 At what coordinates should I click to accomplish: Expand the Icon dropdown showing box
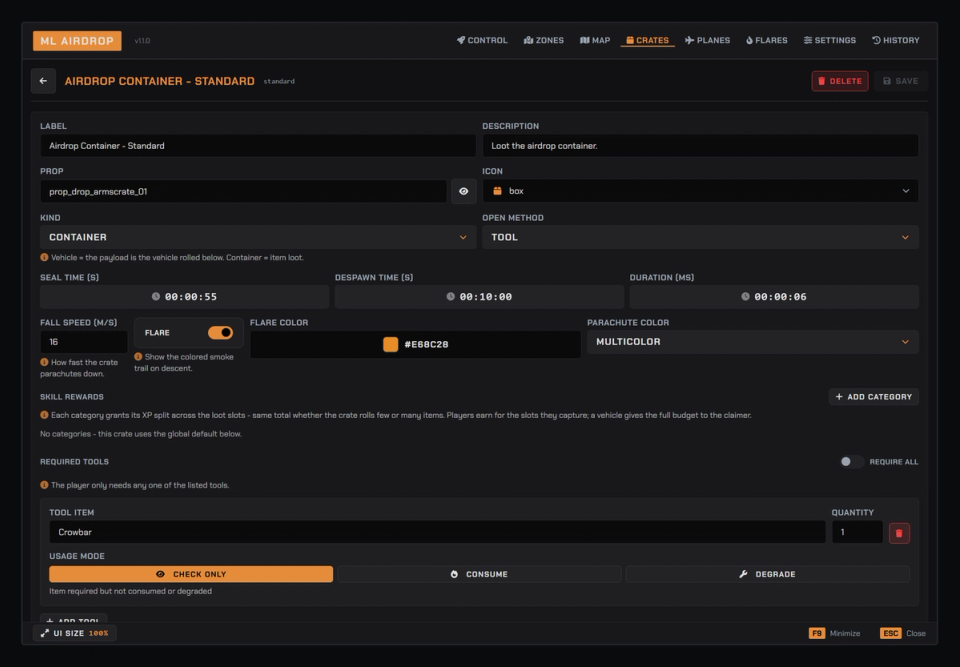click(x=700, y=191)
